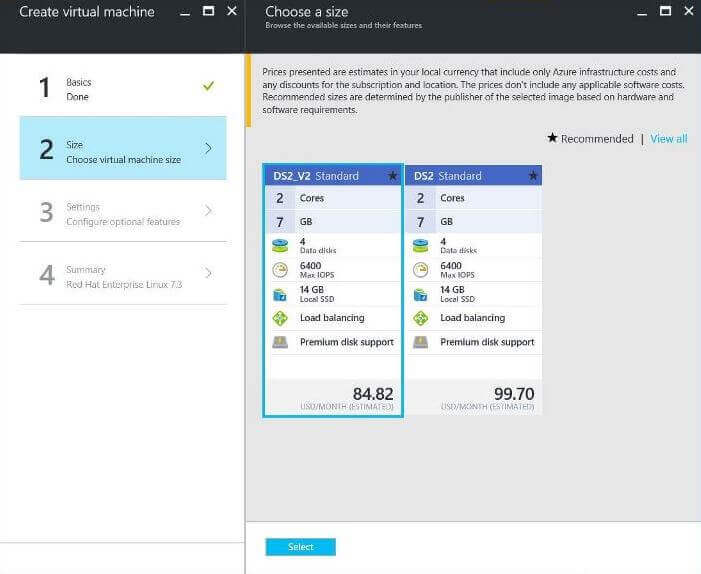Click the Load balancing icon in DS2 card
Screen dimensions: 701x574
421,318
